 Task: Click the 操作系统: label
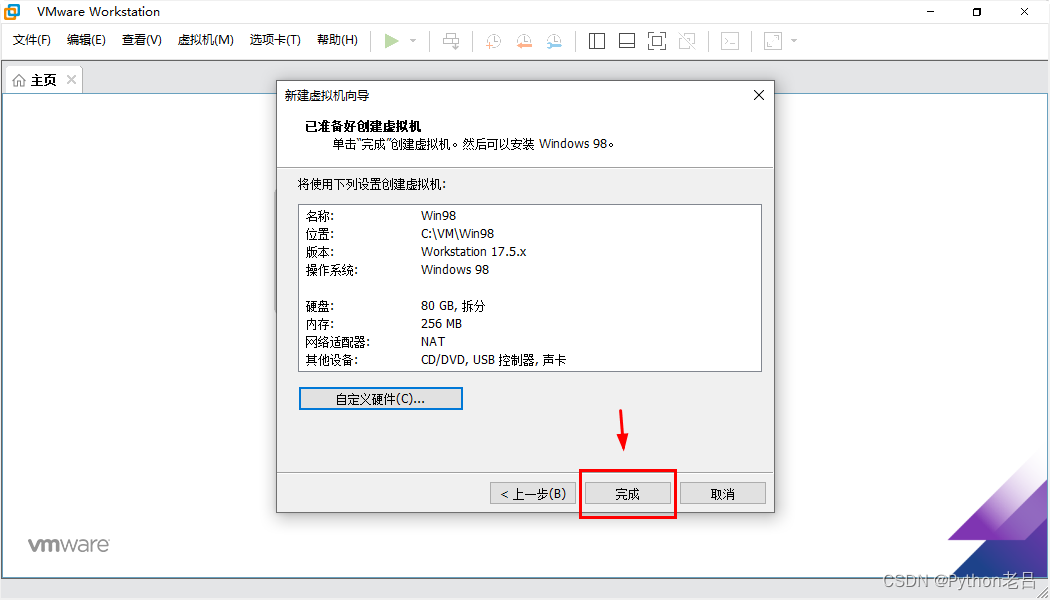331,270
